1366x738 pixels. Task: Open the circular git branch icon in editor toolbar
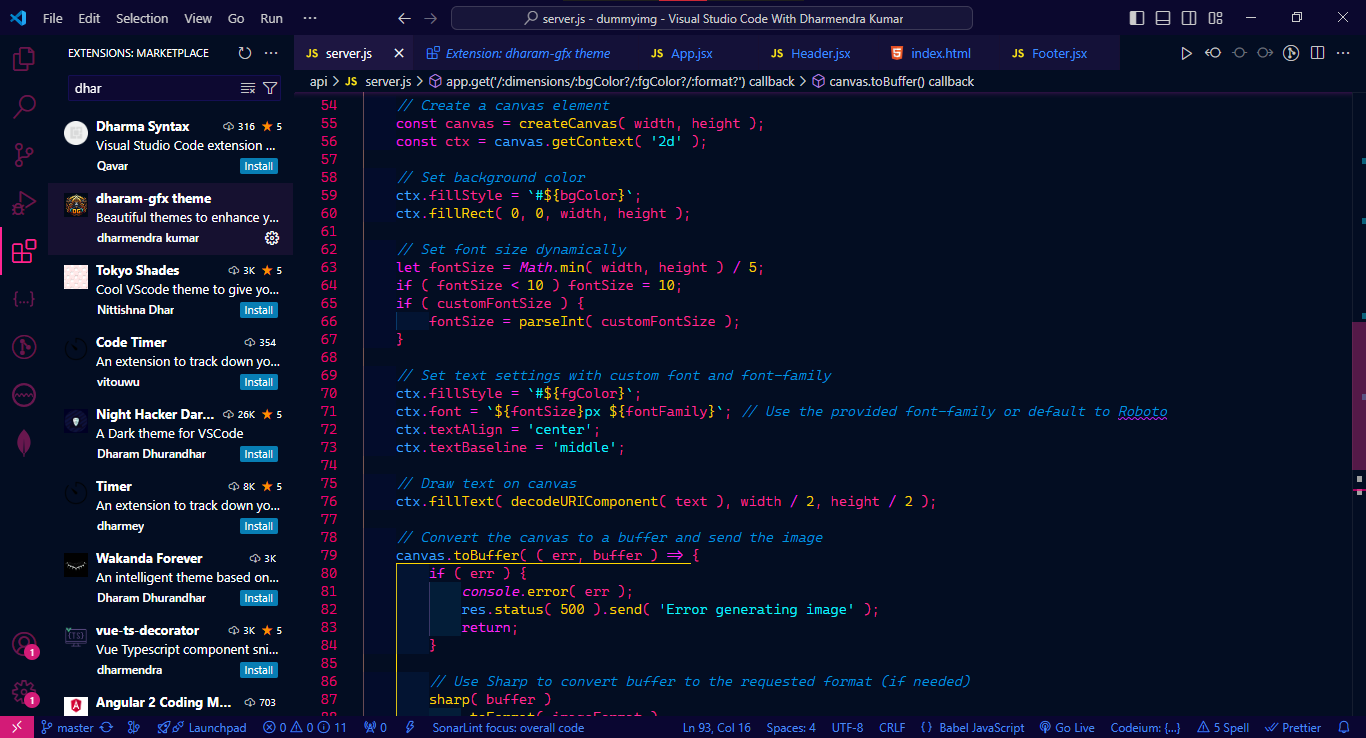(1291, 54)
